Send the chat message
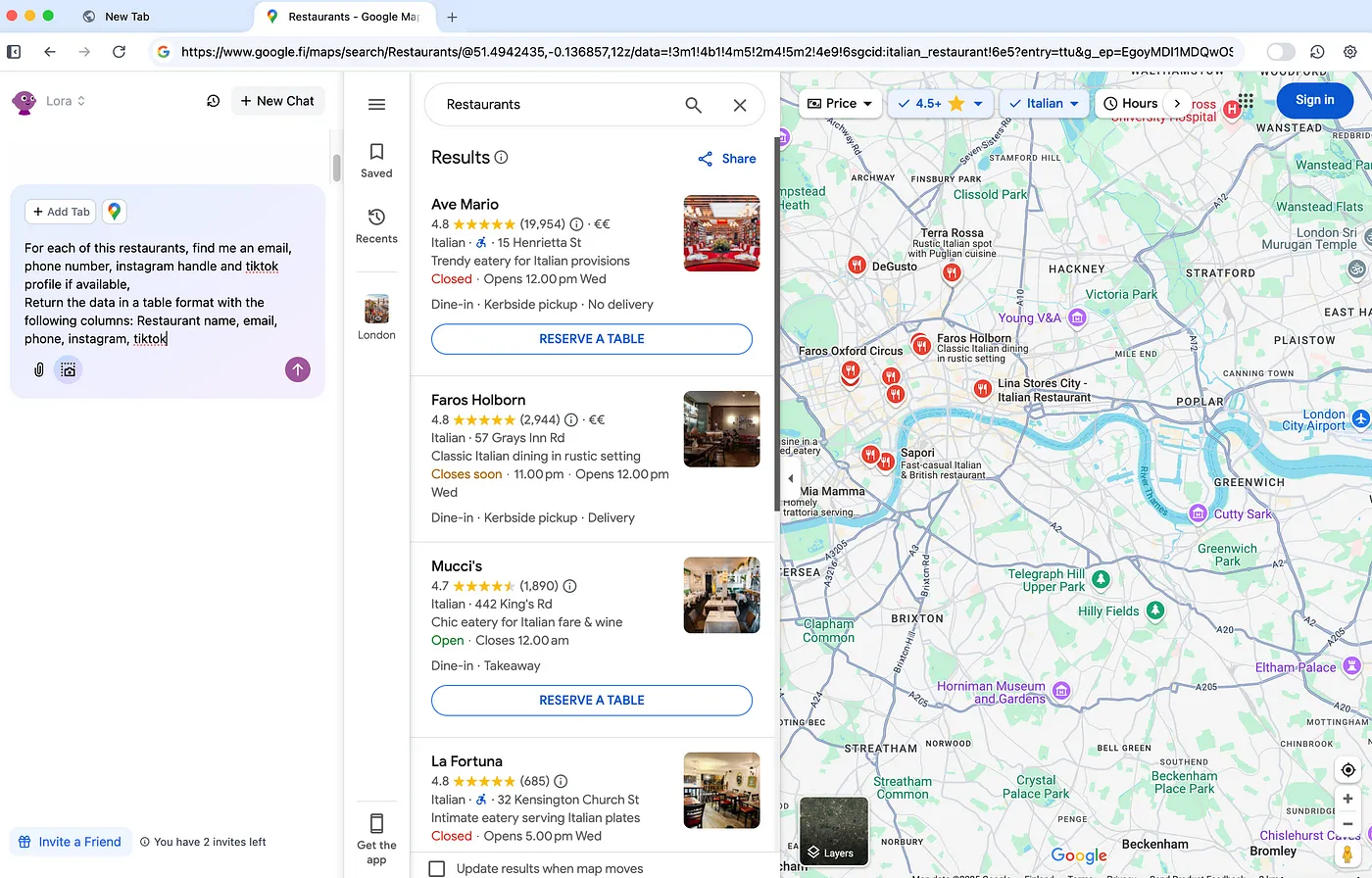Viewport: 1372px width, 878px height. coord(298,369)
